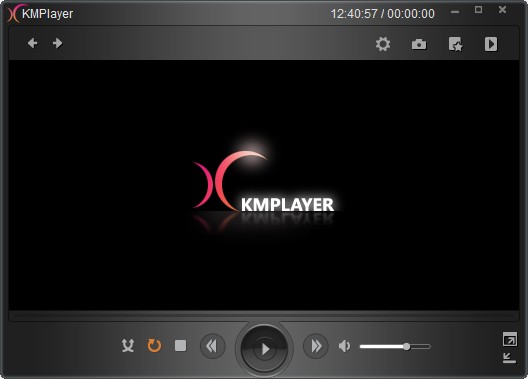Click the rewind double-arrow button
528x379 pixels.
point(212,346)
